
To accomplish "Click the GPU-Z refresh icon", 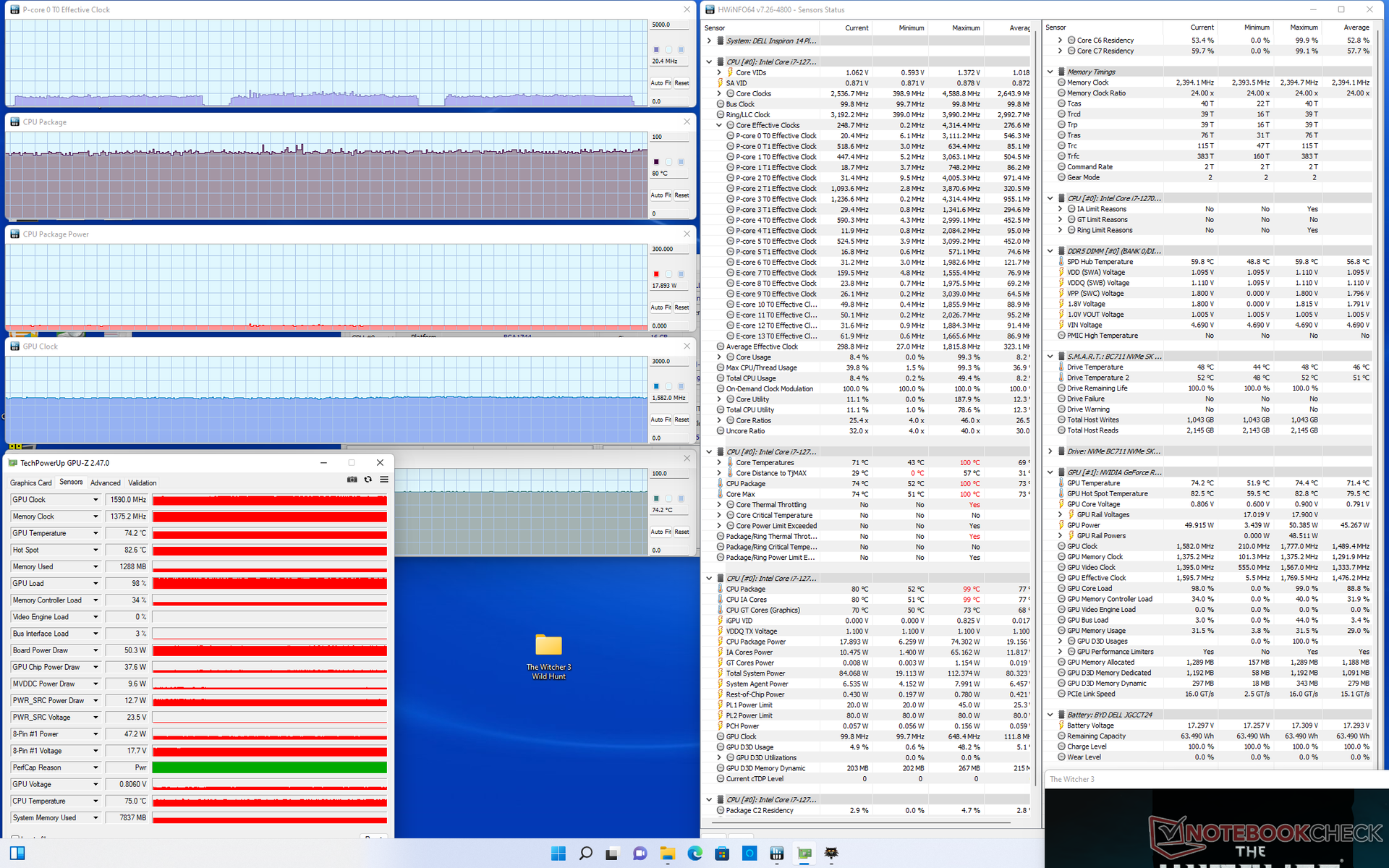I will pos(368,480).
